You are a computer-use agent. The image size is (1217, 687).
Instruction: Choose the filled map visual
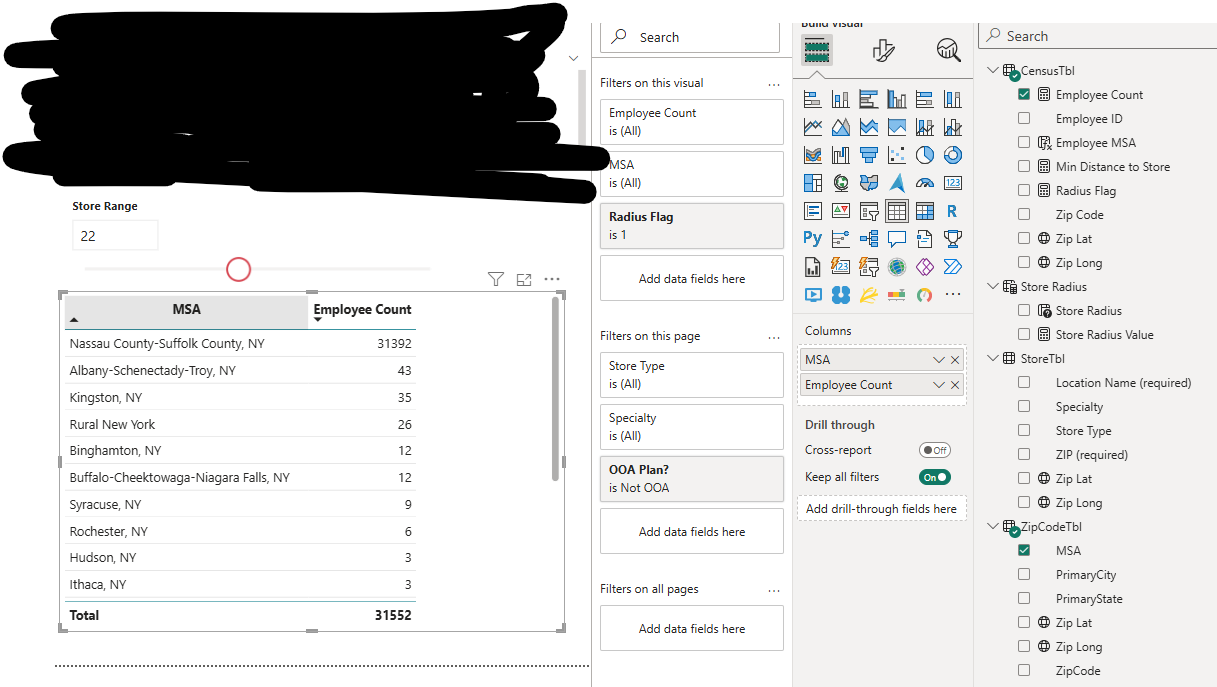(868, 183)
